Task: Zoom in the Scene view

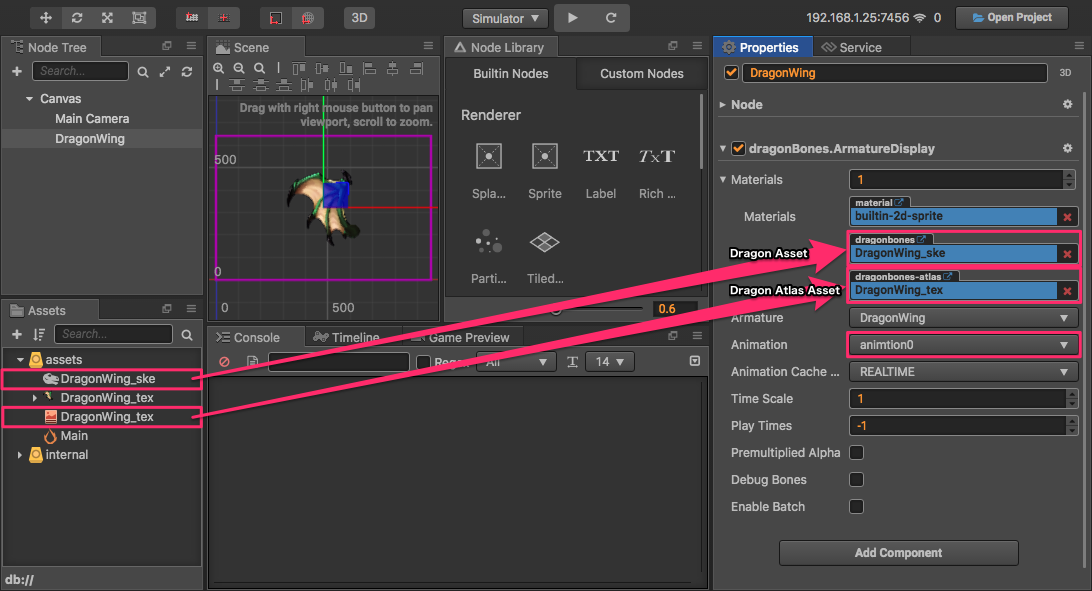Action: click(x=219, y=68)
